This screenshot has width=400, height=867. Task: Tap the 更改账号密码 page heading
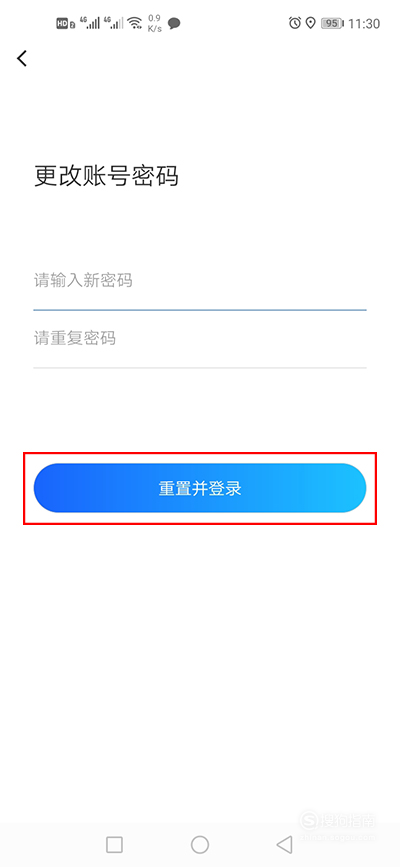106,176
